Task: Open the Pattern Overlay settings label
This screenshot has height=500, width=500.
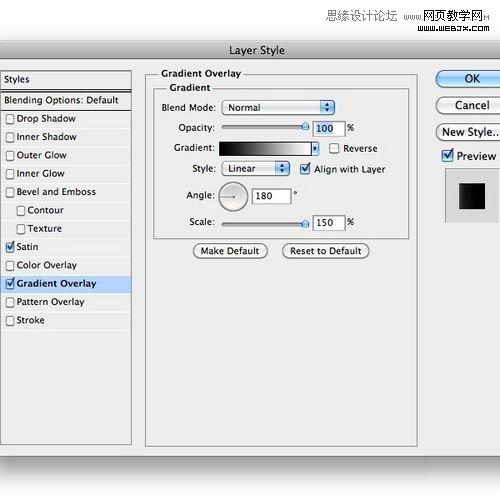Action: click(50, 302)
